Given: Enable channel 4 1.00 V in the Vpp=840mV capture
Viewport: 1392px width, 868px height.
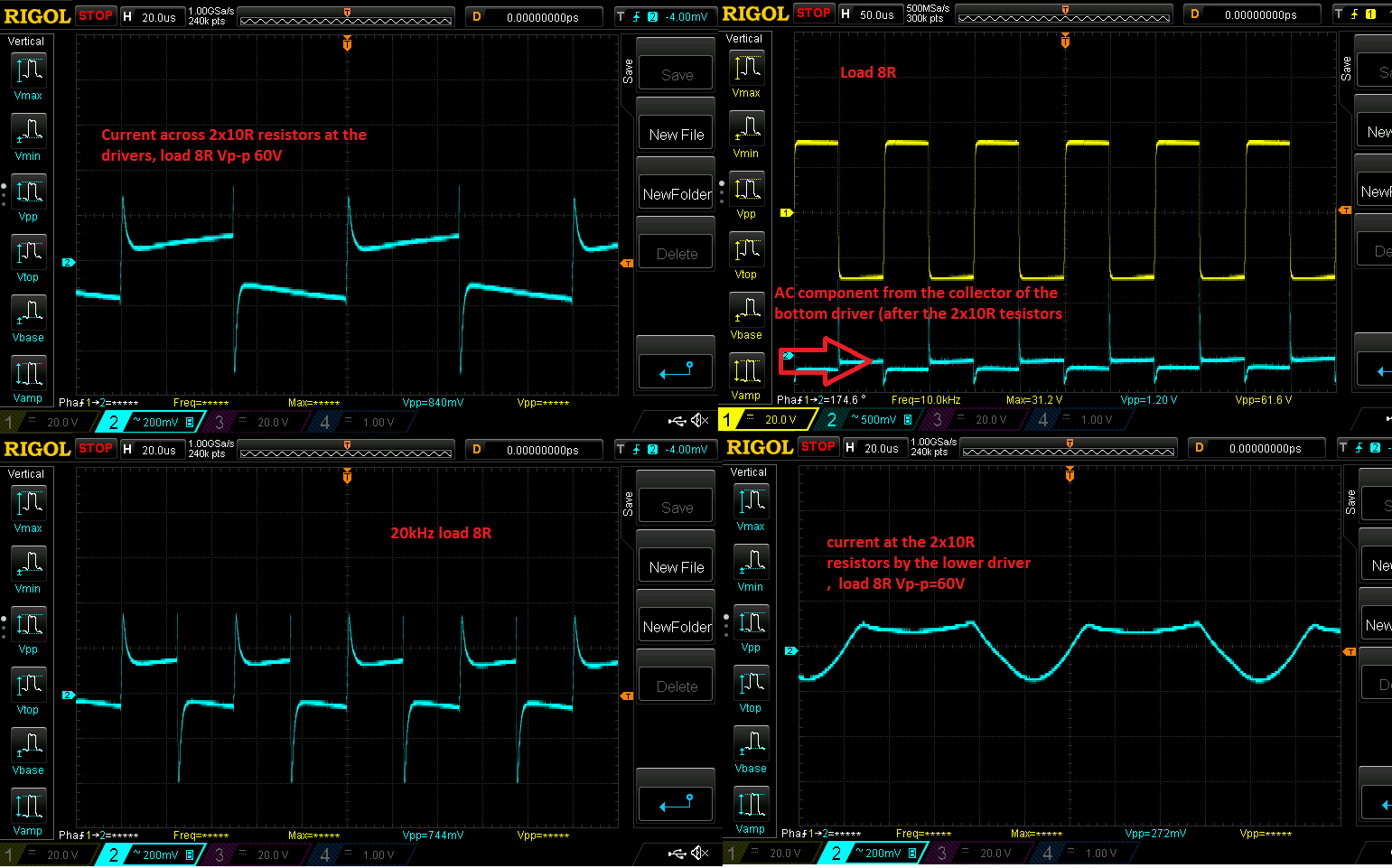Looking at the screenshot, I should (x=360, y=422).
